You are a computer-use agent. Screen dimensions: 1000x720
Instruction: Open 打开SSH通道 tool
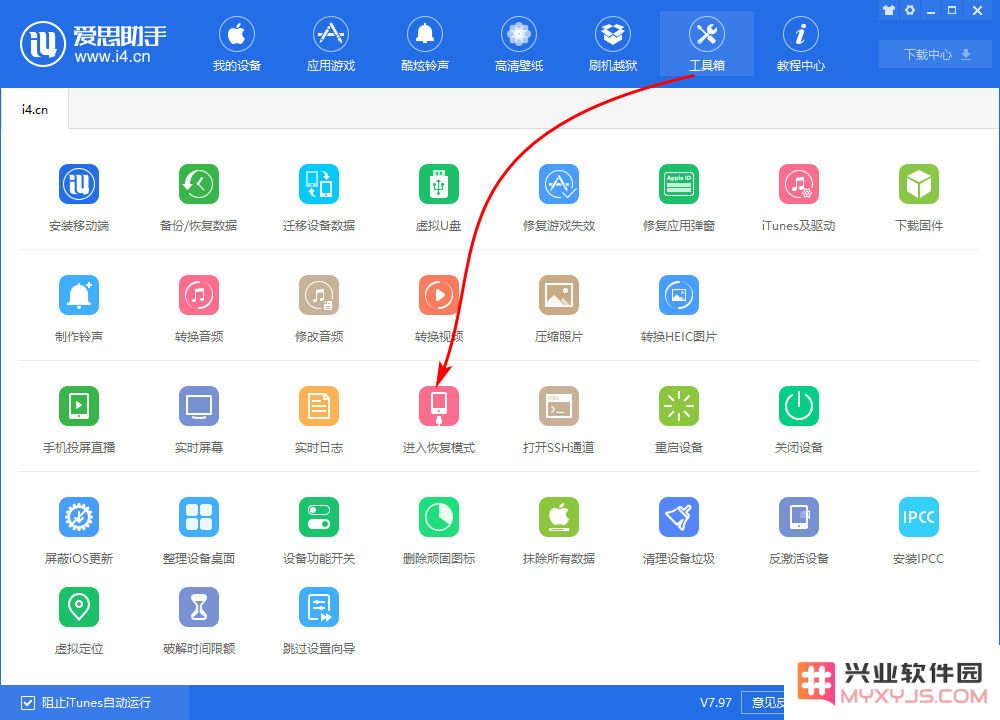coord(559,406)
